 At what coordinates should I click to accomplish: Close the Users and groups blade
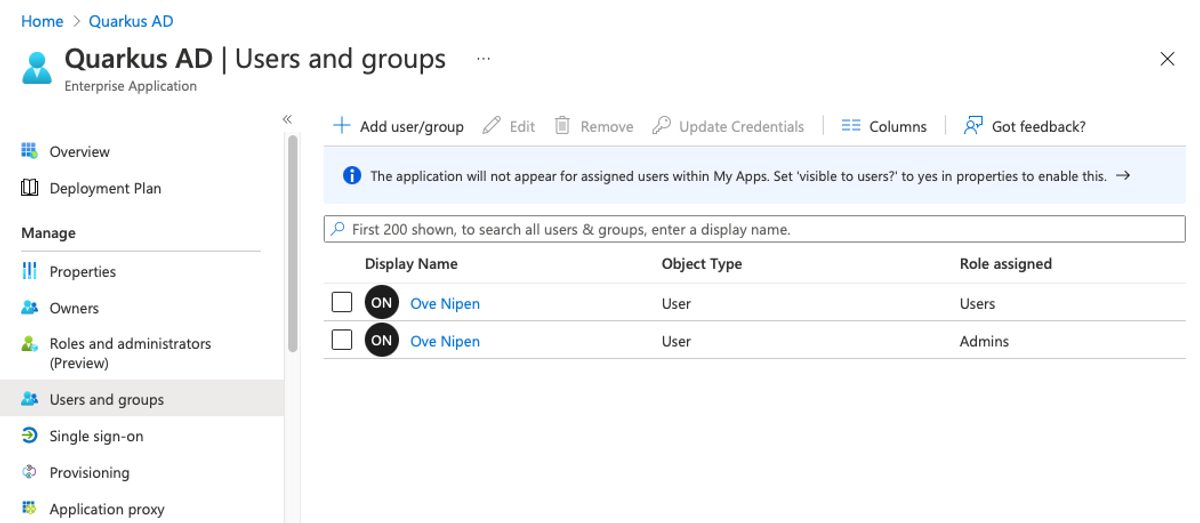click(x=1167, y=59)
